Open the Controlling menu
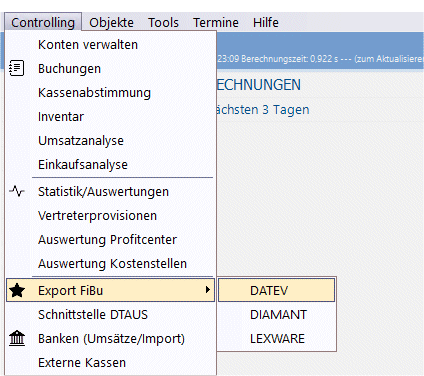Viewport: 424px width, 376px height. coord(43,22)
